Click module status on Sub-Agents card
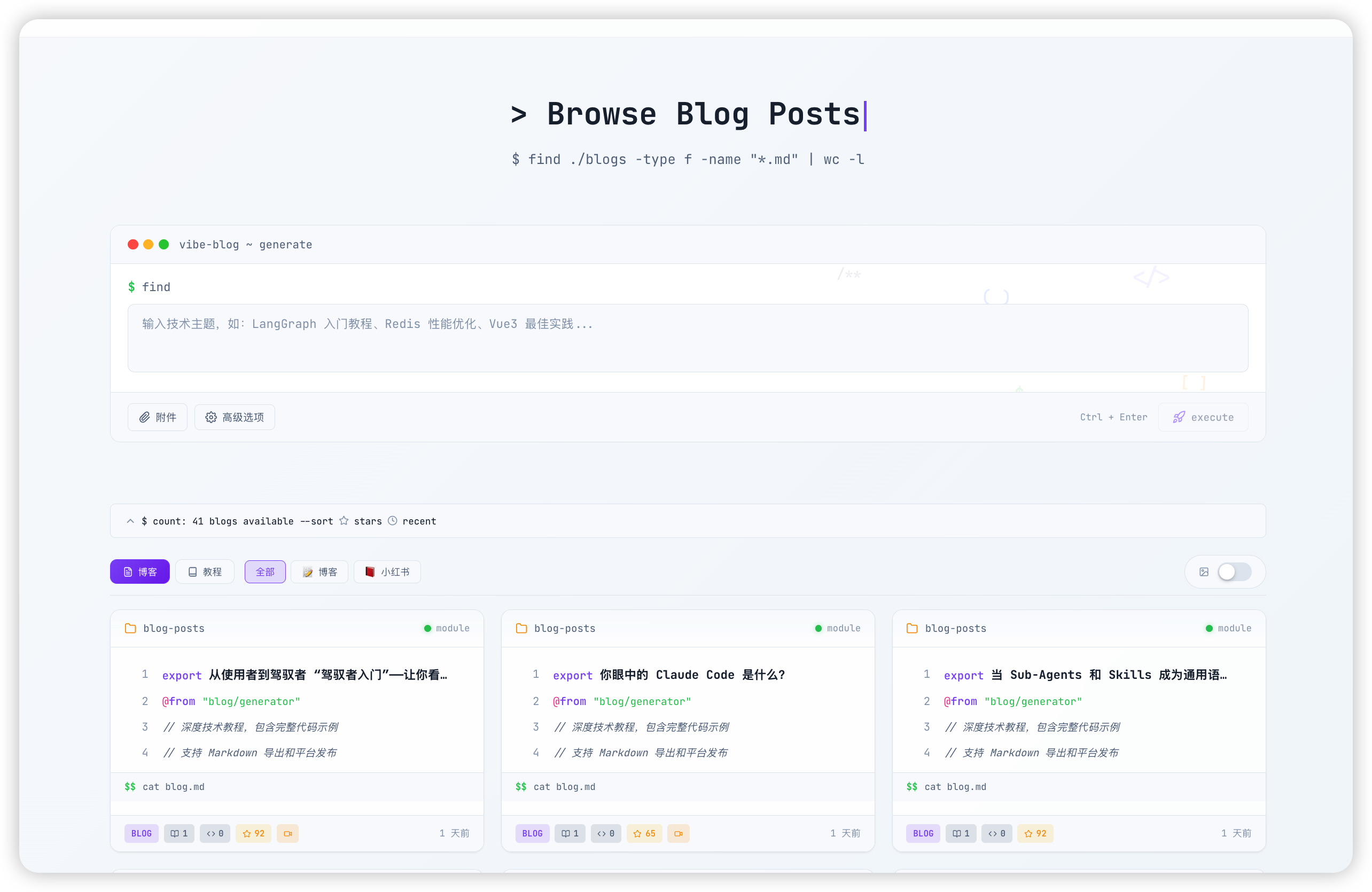1372x892 pixels. coord(1228,628)
